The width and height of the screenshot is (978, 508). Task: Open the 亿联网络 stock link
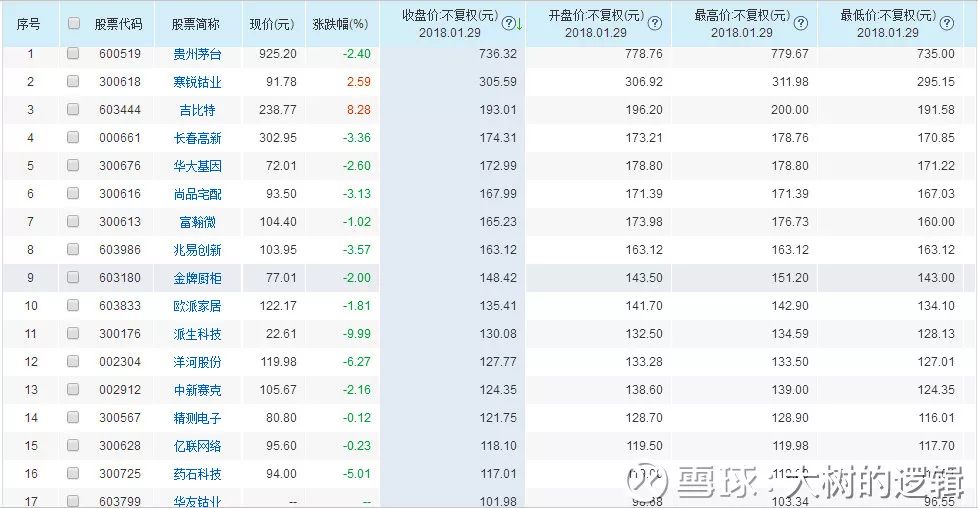coord(197,446)
